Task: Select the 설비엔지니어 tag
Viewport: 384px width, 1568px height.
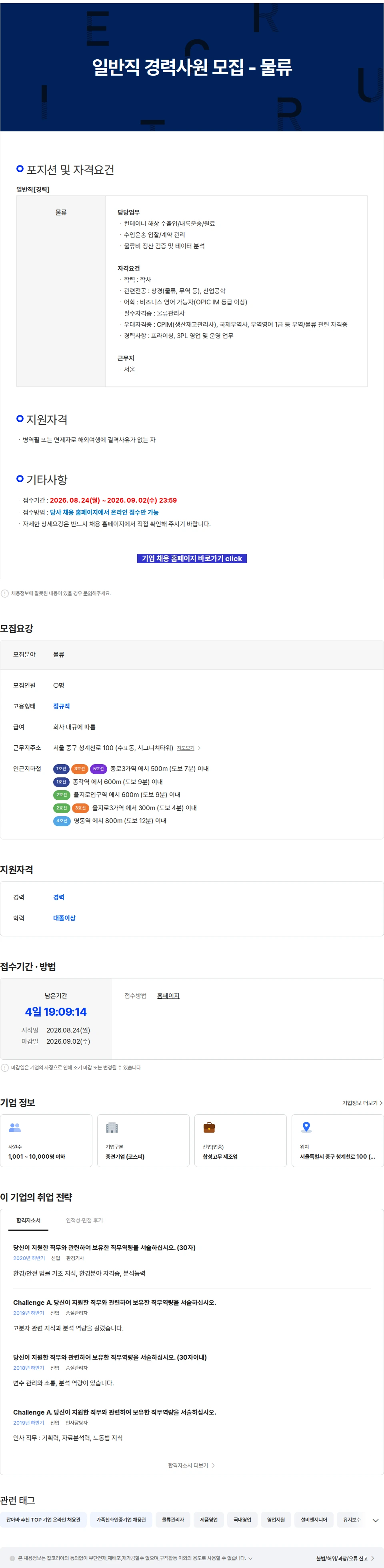Action: coord(314,1520)
